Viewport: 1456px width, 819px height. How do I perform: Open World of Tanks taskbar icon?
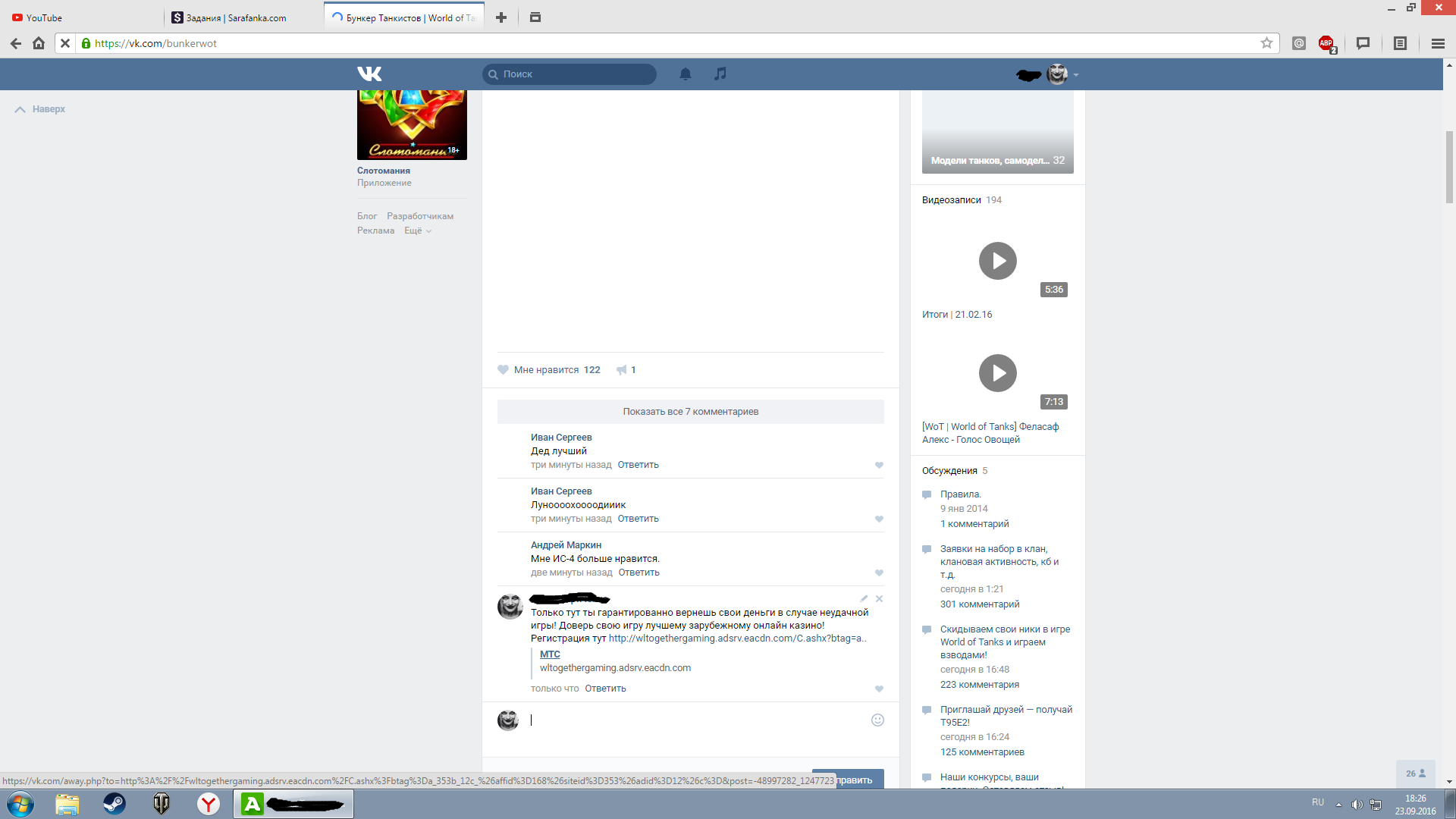(162, 803)
